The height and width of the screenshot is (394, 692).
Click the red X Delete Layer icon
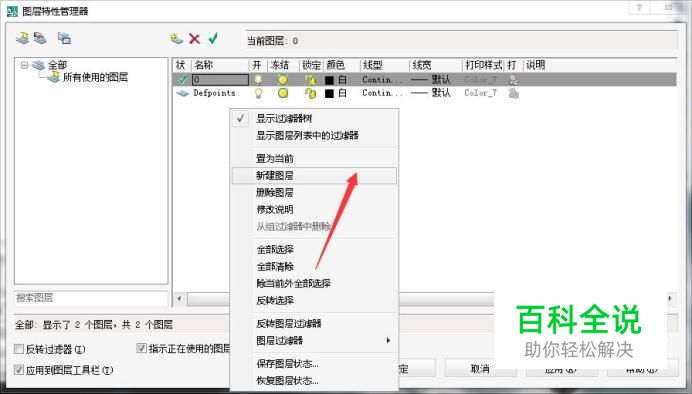[x=195, y=39]
